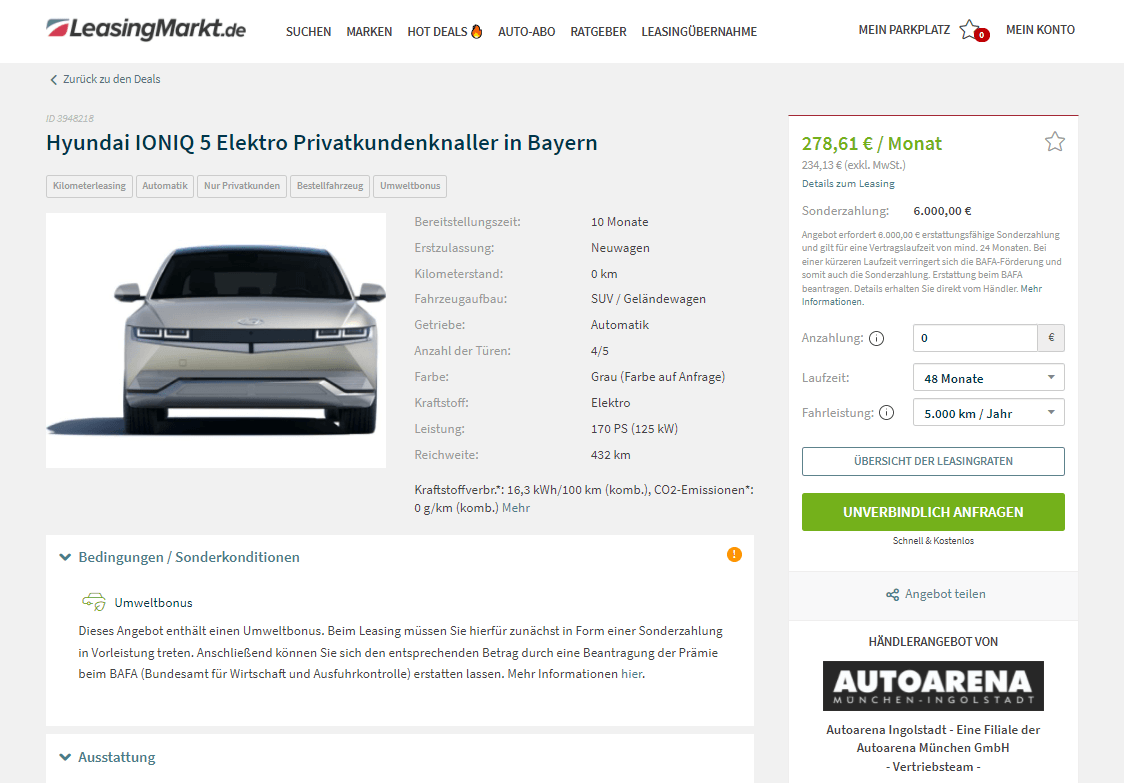Click the Hot Deals flame icon
Viewport: 1124px width, 783px height.
point(477,31)
